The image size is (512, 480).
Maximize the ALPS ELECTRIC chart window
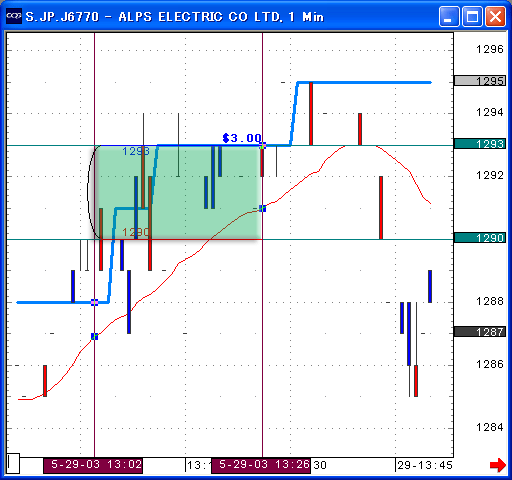pos(472,16)
